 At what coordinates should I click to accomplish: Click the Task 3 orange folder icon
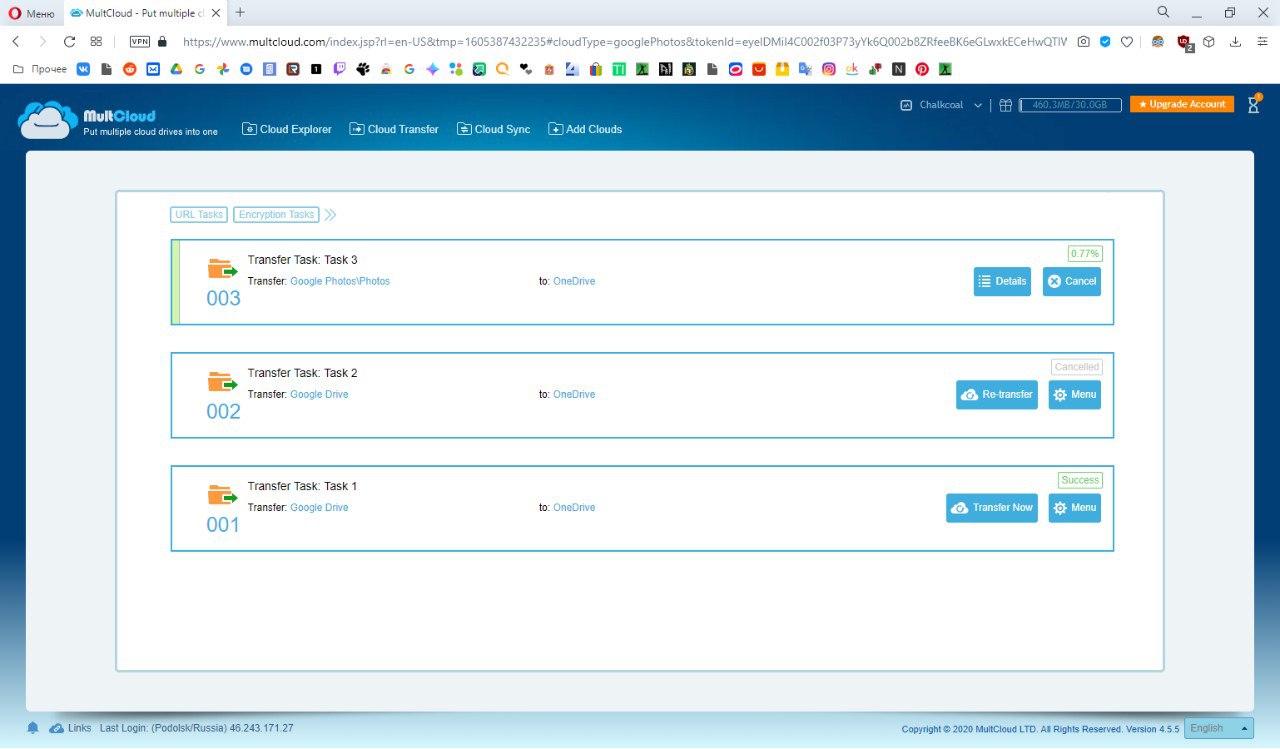coord(222,269)
